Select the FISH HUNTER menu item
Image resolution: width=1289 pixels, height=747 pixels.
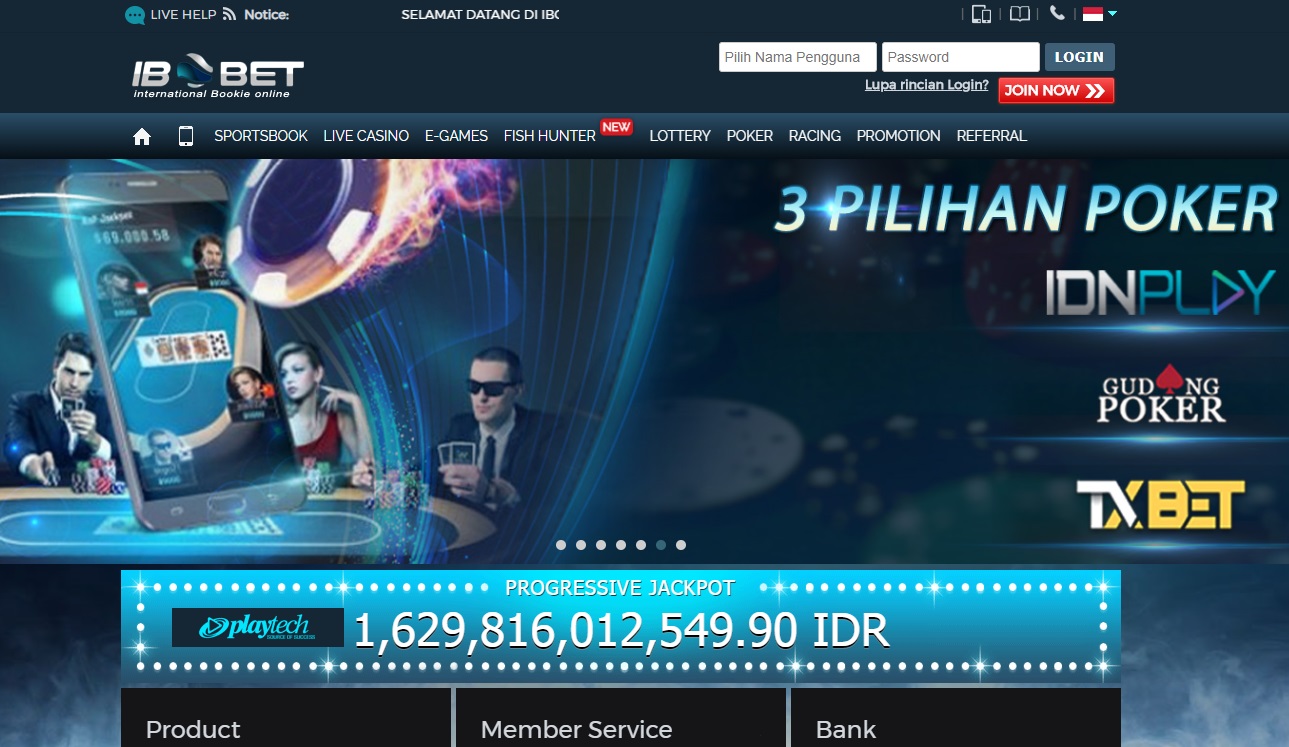(x=550, y=136)
